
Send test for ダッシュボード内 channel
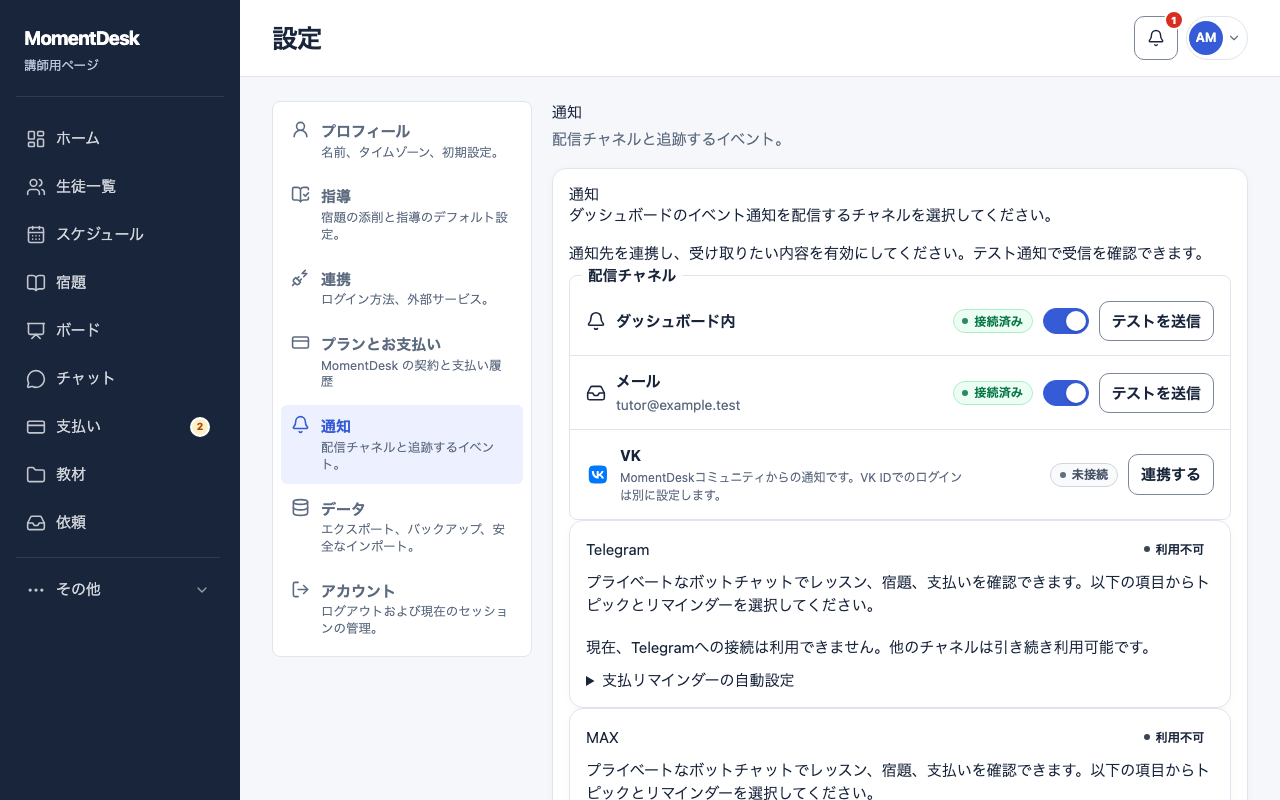pyautogui.click(x=1156, y=321)
